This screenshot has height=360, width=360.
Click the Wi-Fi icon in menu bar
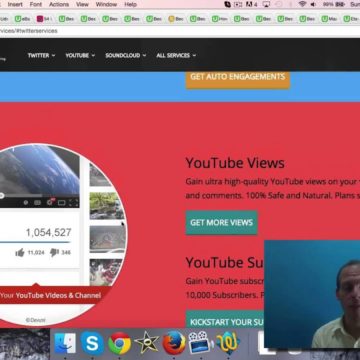click(302, 4)
